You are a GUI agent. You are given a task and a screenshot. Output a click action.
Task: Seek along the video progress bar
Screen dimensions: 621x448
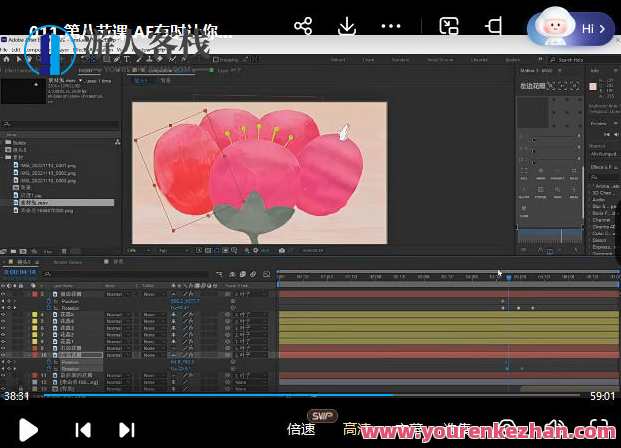[312, 395]
